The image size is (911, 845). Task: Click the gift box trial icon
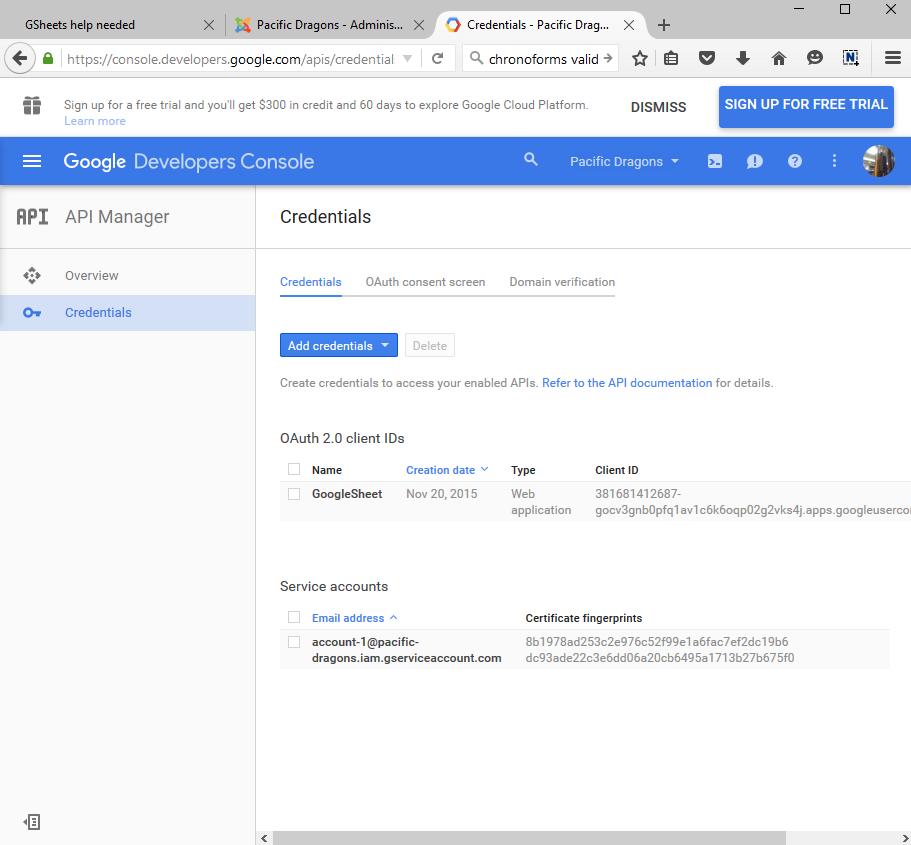click(x=32, y=105)
